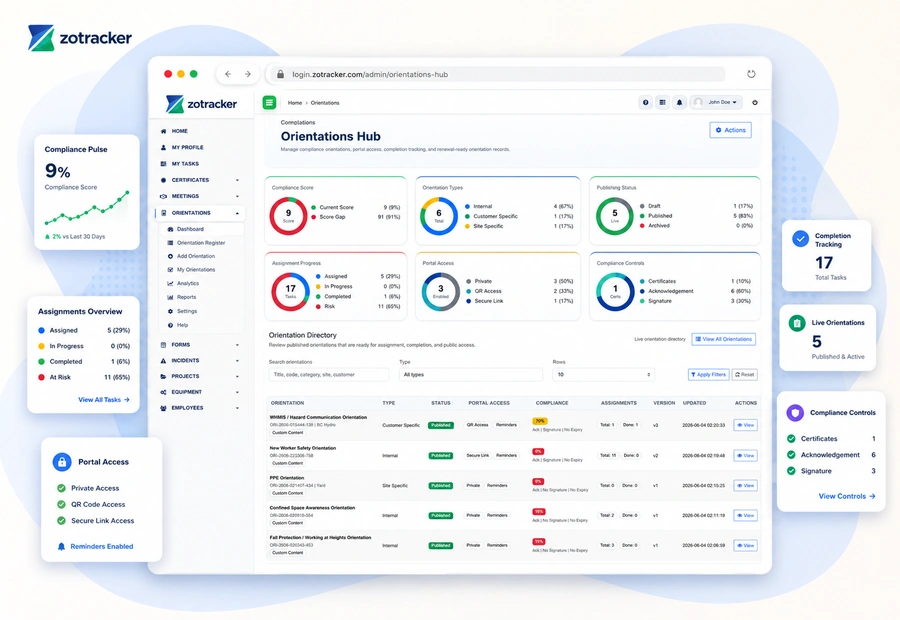View the Confined Space Awareness Orientation row
The image size is (900, 620).
click(x=745, y=516)
